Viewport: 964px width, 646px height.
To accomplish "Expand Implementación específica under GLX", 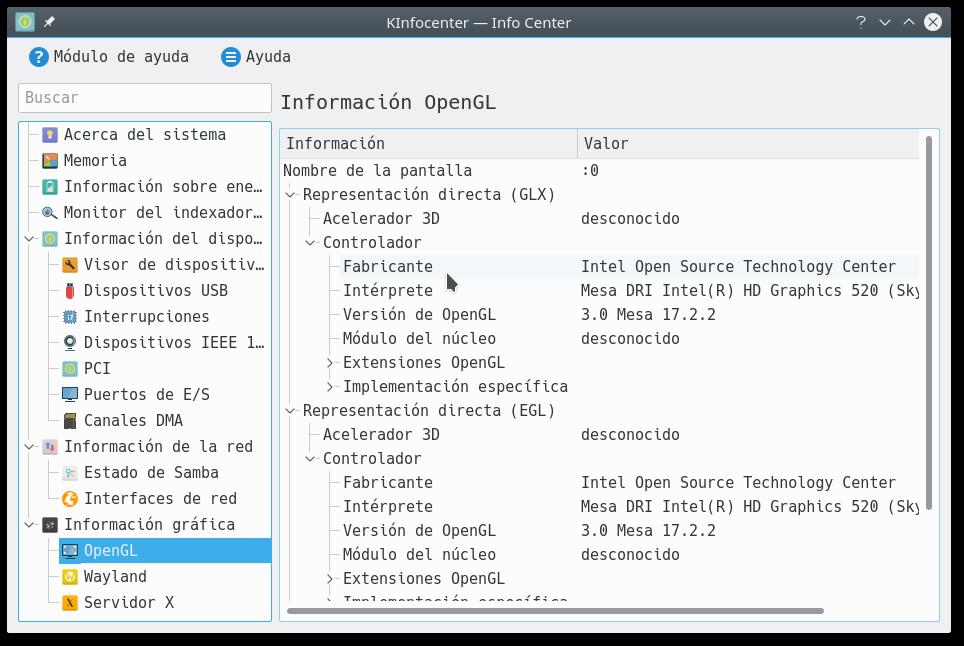I will point(330,387).
